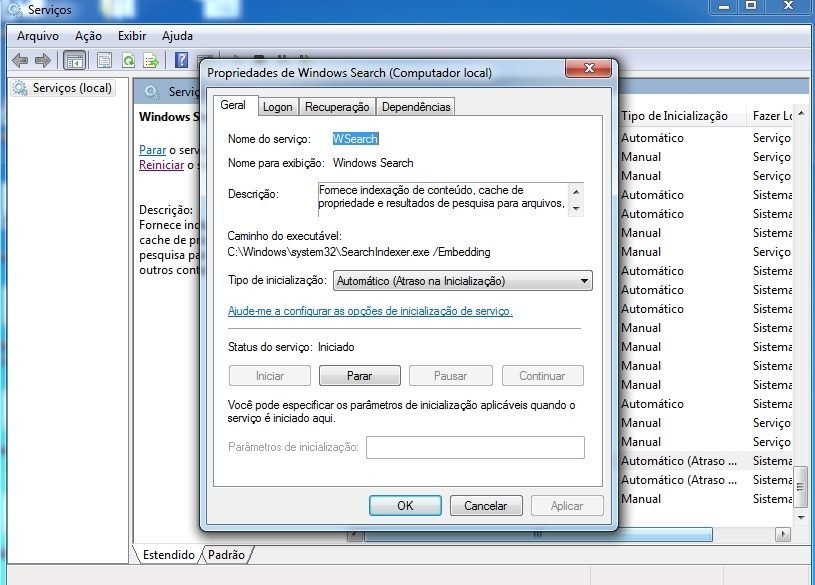The image size is (815, 585).
Task: Toggle the show/hide console tree icon
Action: [x=74, y=61]
